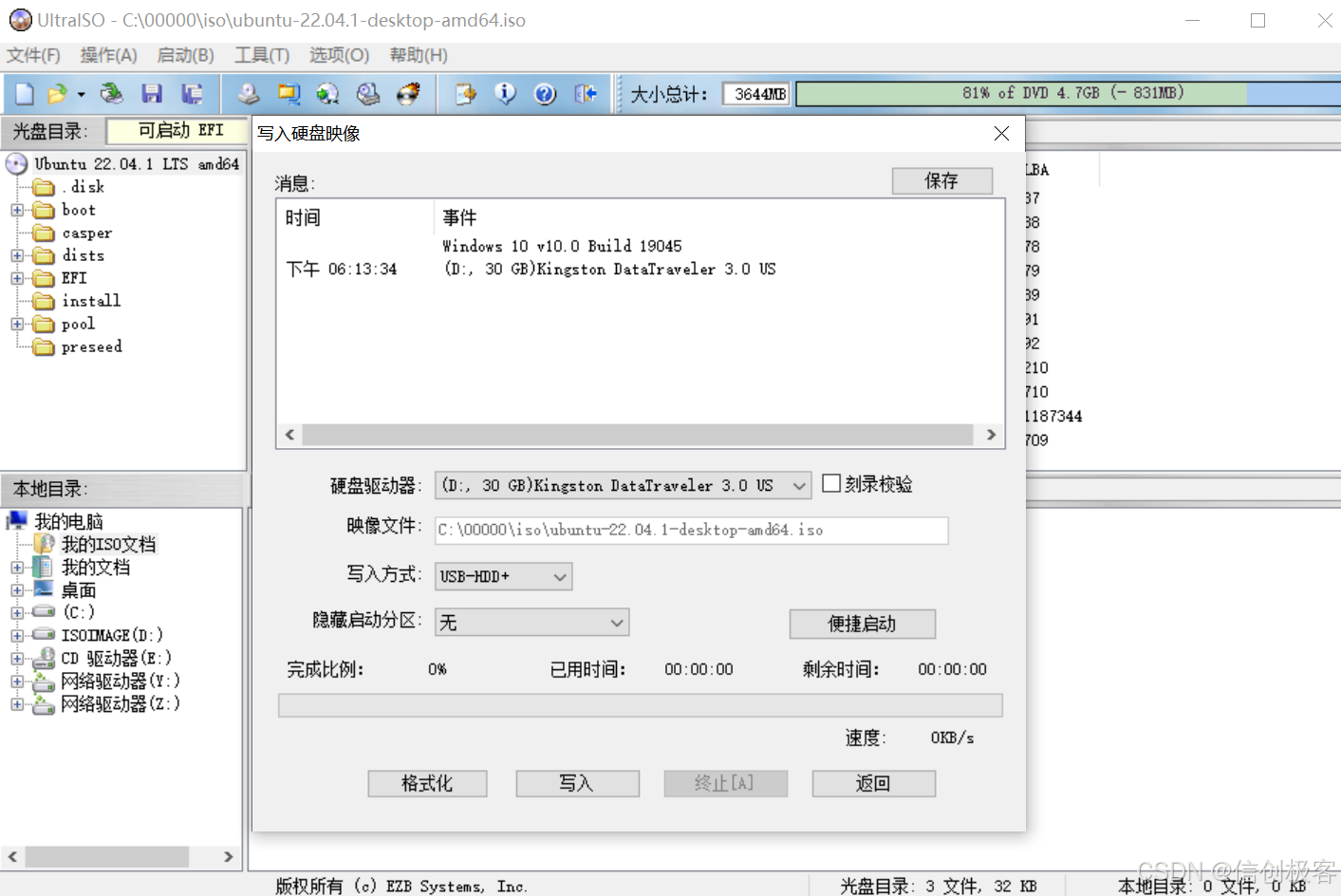This screenshot has width=1341, height=896.
Task: Click the 格式化 button
Action: 427,783
